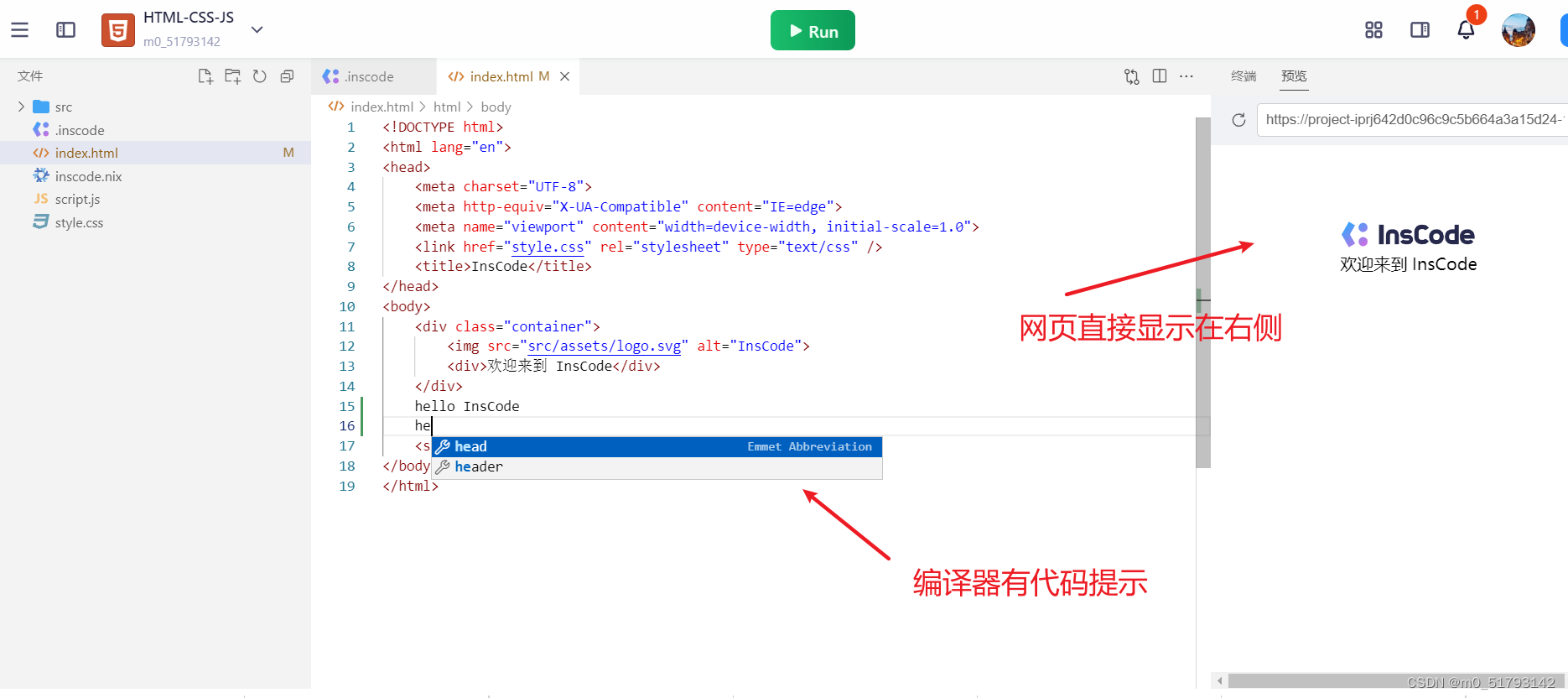Select header autocomplete suggestion
The height and width of the screenshot is (698, 1568).
[x=657, y=466]
